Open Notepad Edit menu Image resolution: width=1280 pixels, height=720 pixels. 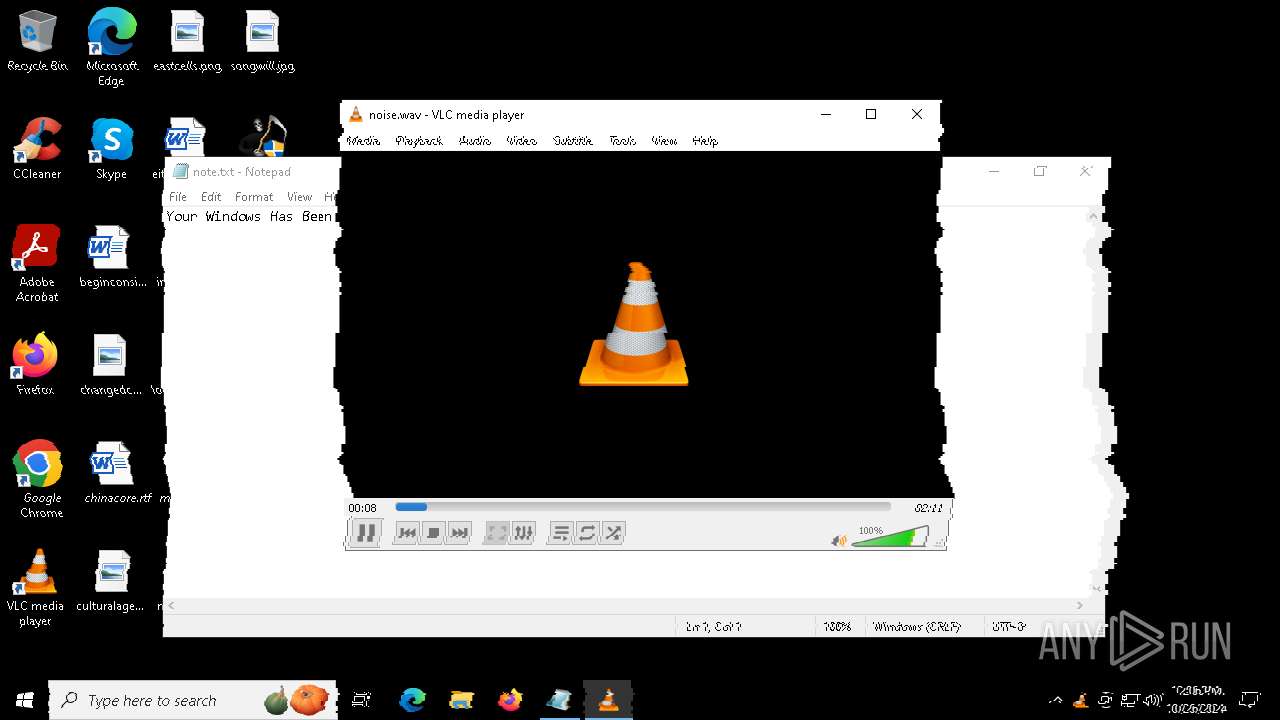click(x=211, y=197)
